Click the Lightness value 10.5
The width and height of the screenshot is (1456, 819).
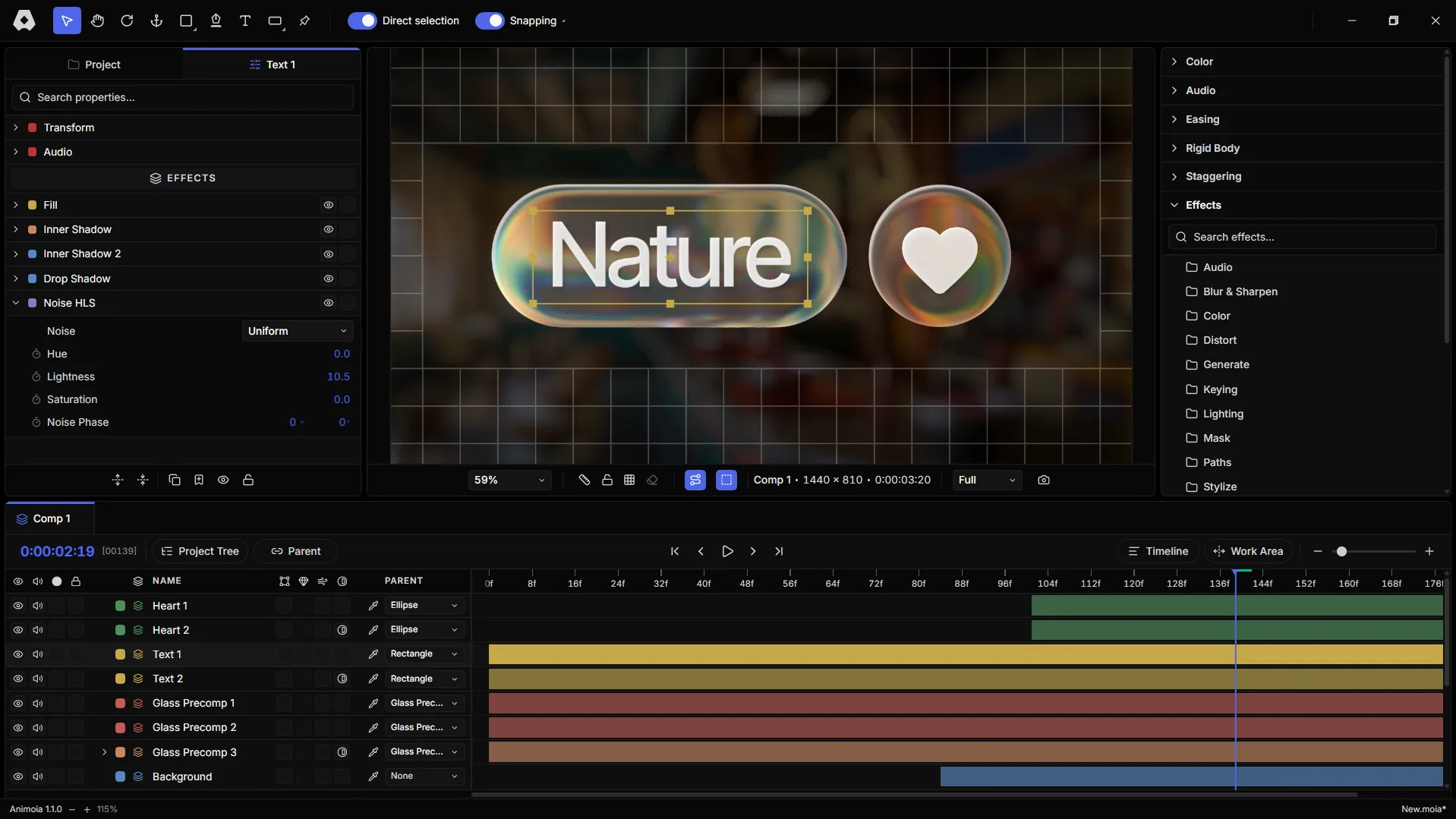pyautogui.click(x=339, y=376)
